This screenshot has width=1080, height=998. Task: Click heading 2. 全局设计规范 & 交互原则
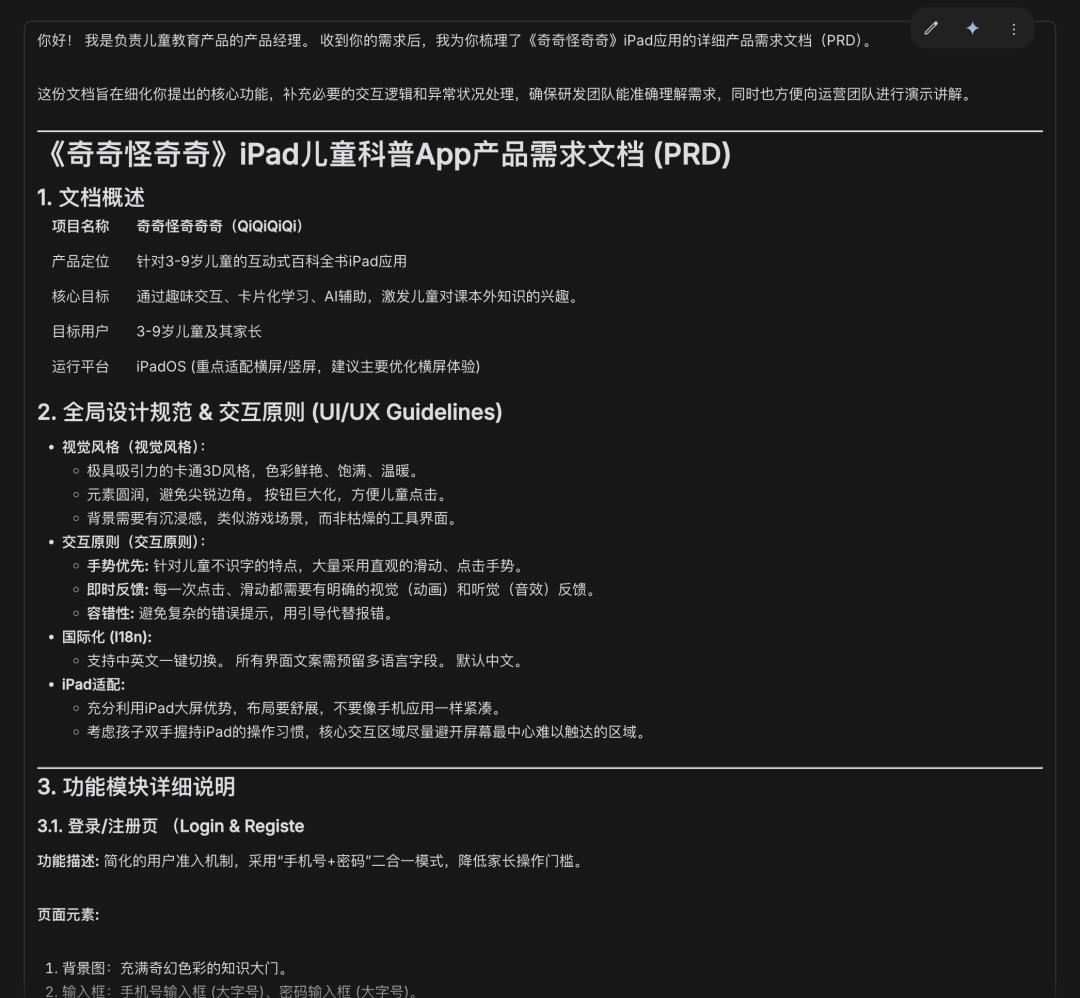(x=270, y=412)
